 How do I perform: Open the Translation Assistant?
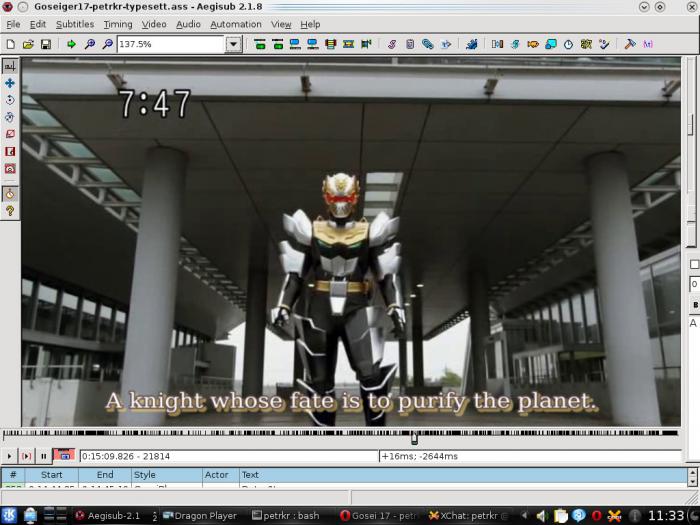(x=533, y=44)
